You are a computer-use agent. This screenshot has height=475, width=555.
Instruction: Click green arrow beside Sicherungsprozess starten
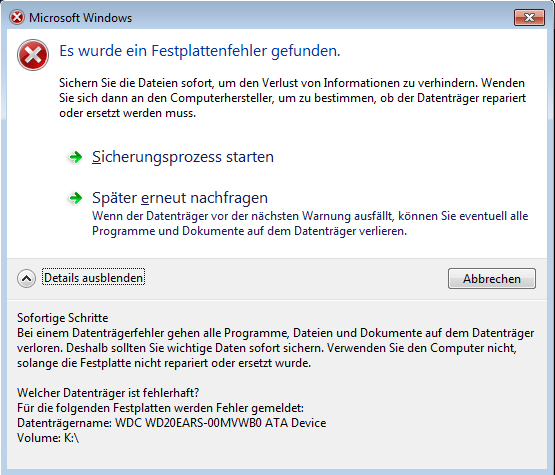[75, 157]
